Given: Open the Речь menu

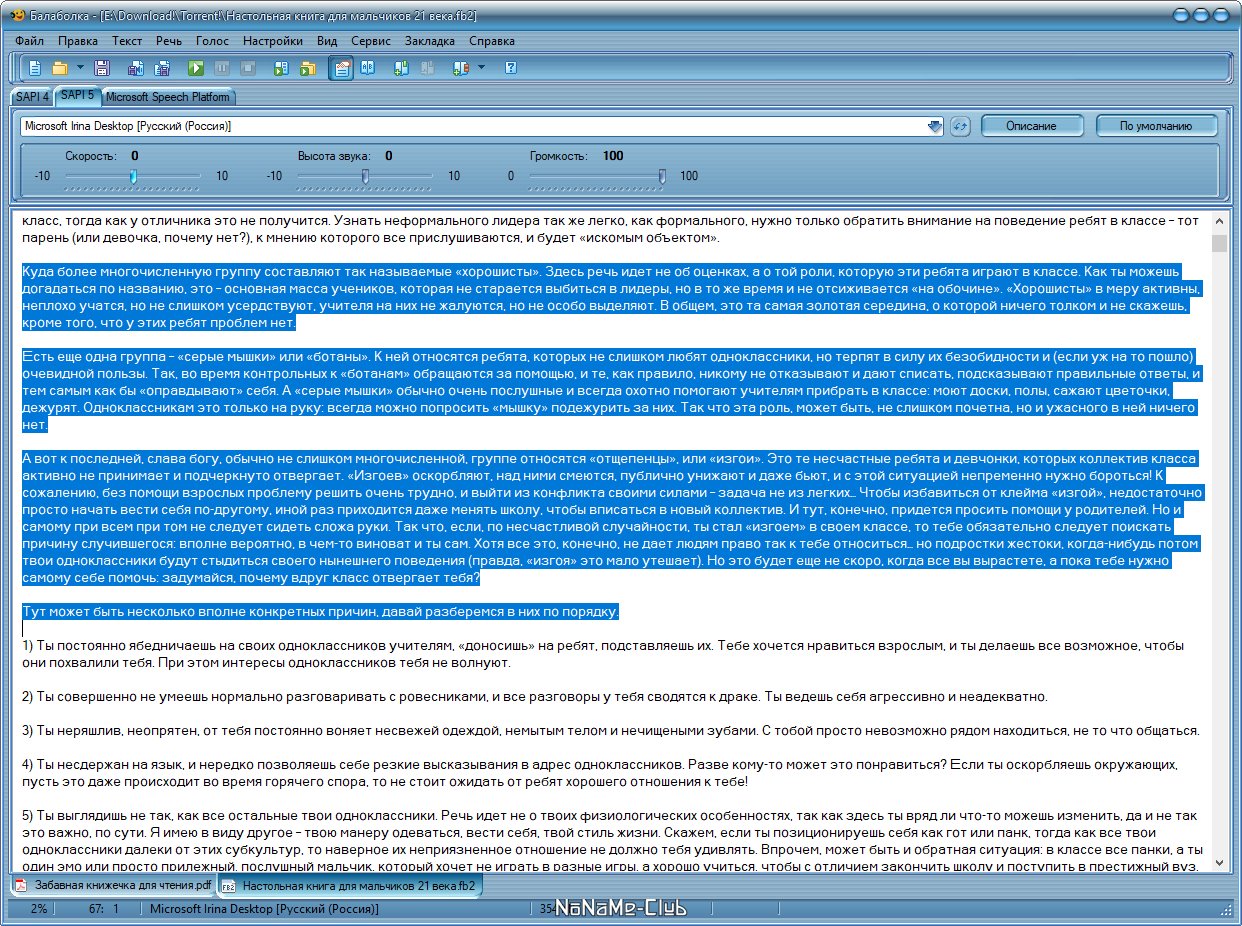Looking at the screenshot, I should 169,41.
